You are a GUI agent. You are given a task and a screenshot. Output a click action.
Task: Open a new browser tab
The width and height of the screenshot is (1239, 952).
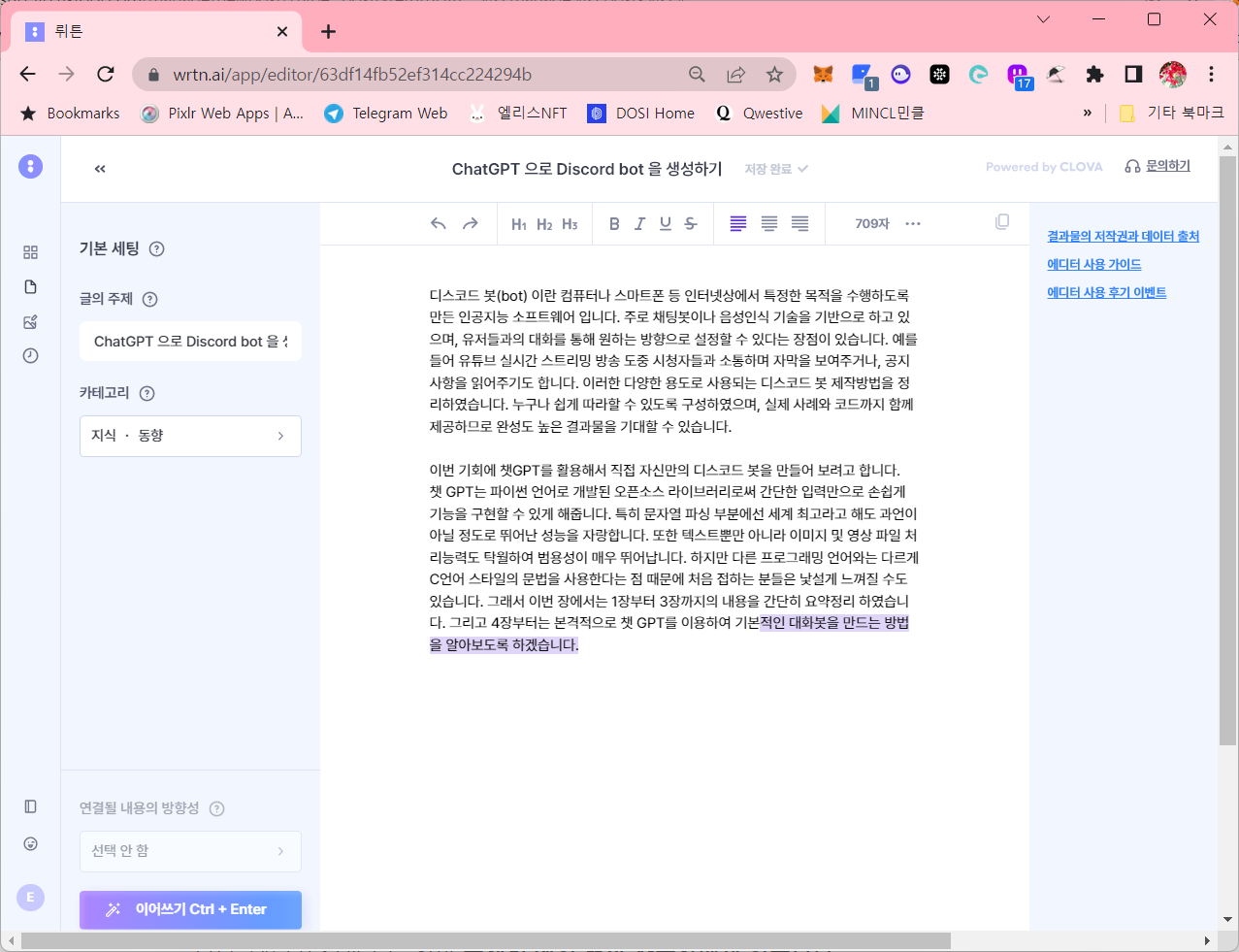point(328,31)
